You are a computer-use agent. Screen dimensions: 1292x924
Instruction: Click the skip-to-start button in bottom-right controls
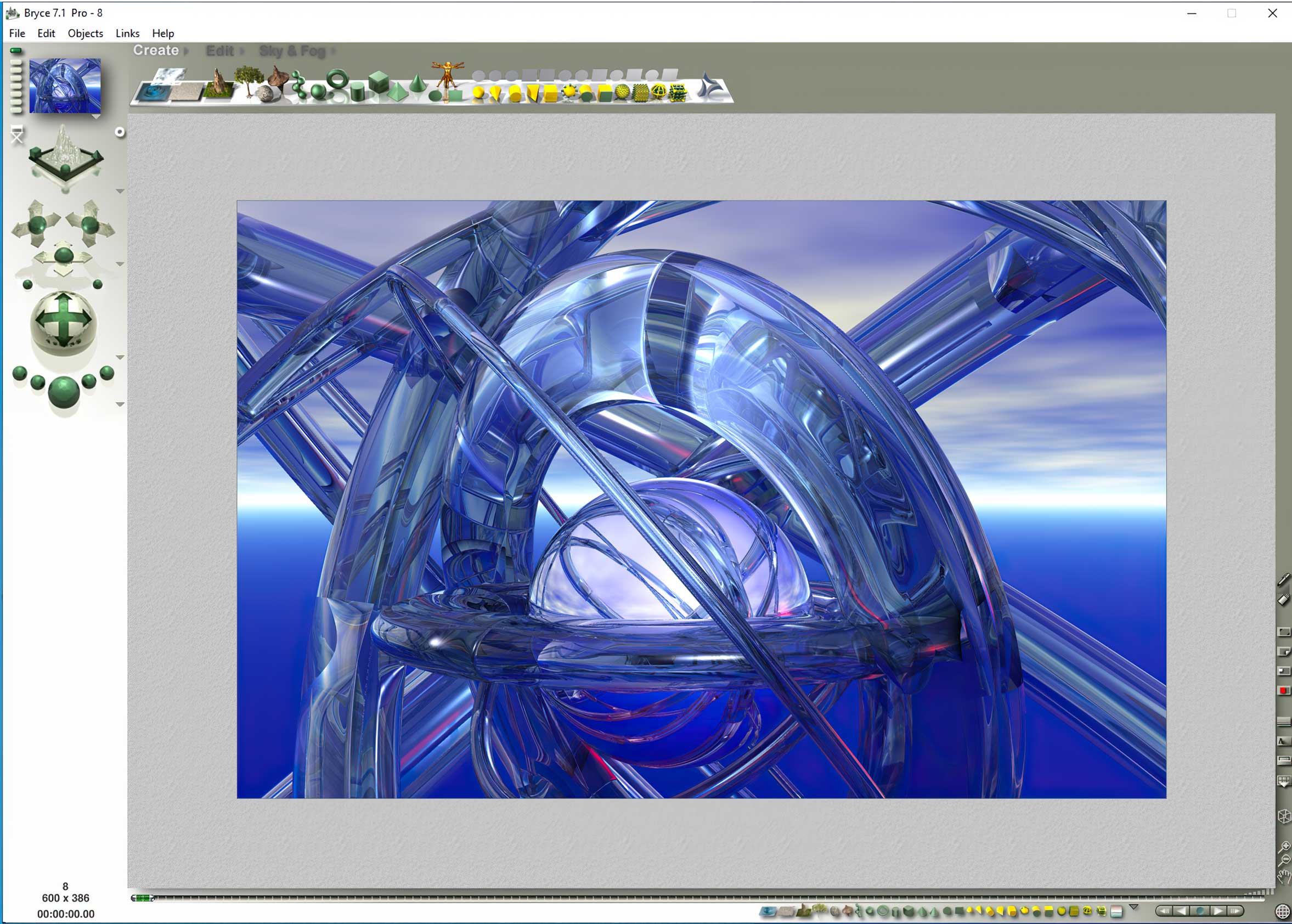click(1165, 911)
